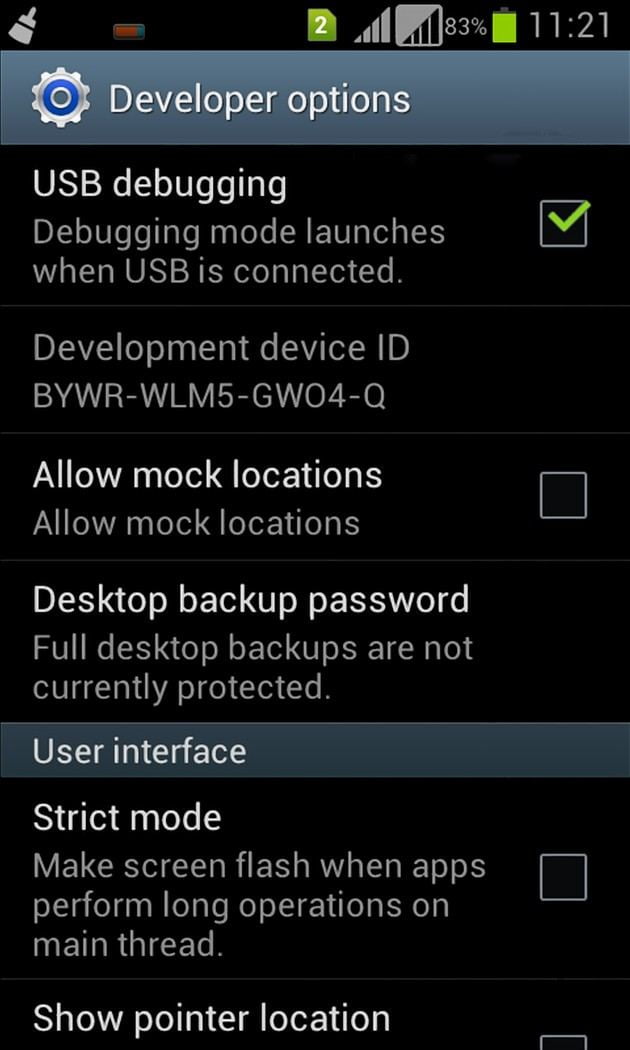The width and height of the screenshot is (630, 1050).
Task: Enable the Allow mock locations checkbox
Action: [564, 495]
